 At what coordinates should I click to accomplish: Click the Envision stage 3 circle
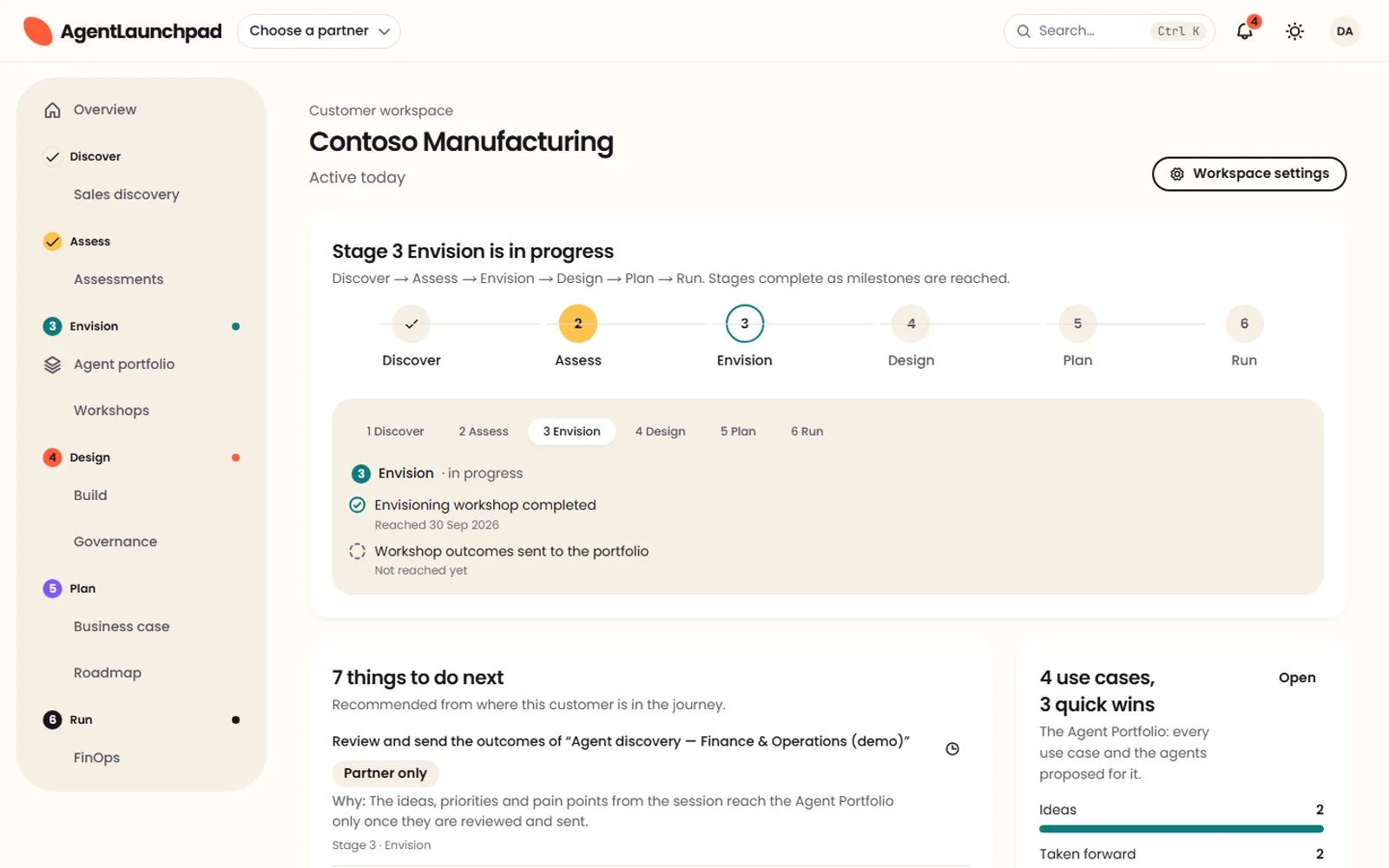(x=745, y=324)
